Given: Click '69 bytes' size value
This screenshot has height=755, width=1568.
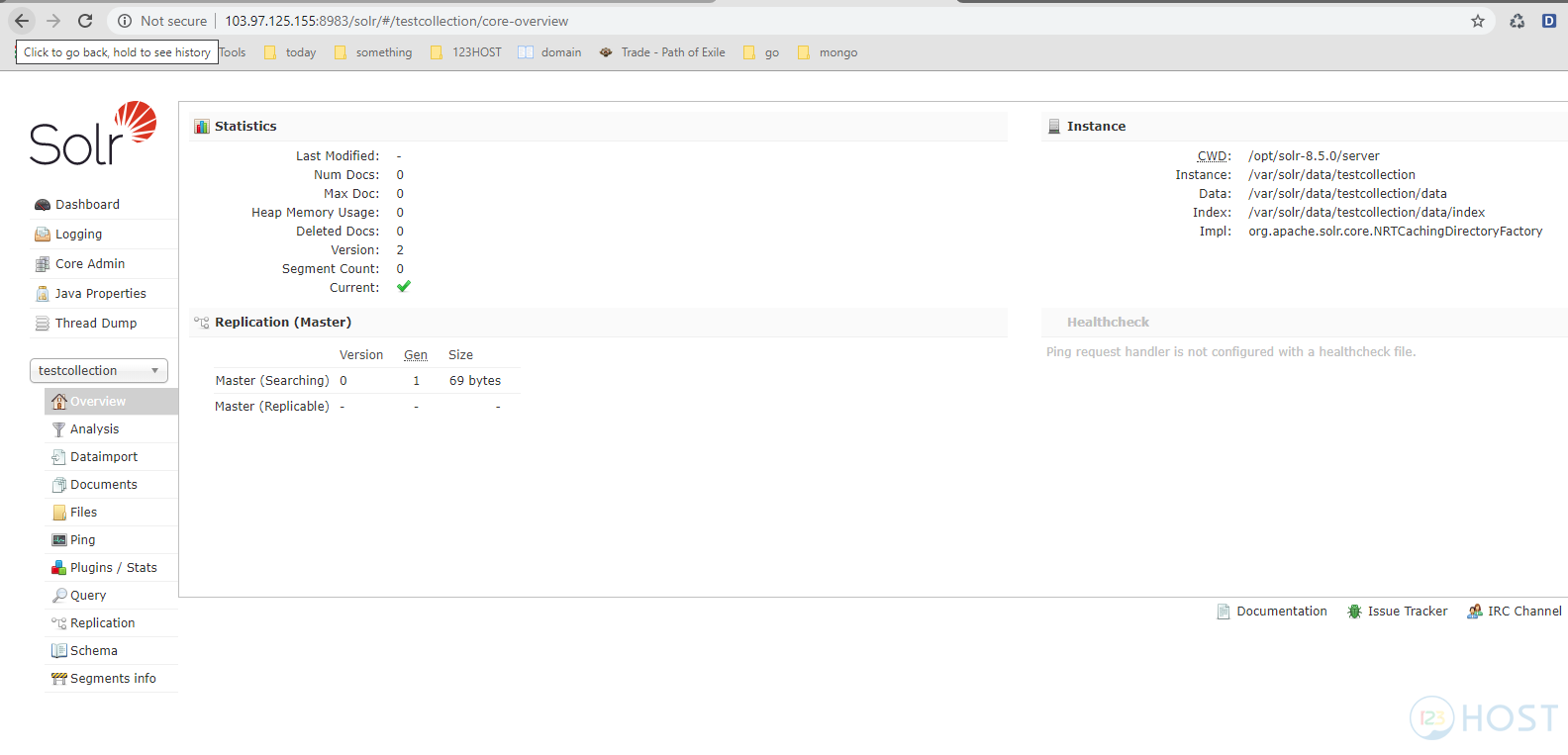Looking at the screenshot, I should 475,381.
